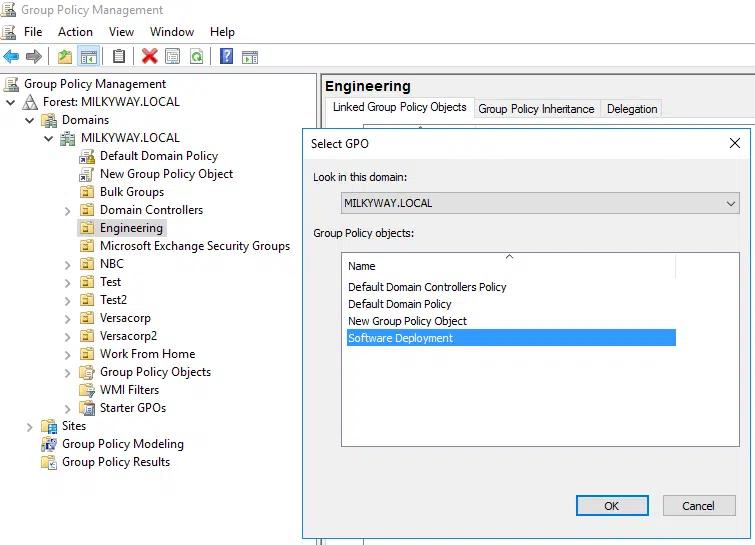755x545 pixels.
Task: Click the Engineering OU folder icon
Action: coord(87,228)
